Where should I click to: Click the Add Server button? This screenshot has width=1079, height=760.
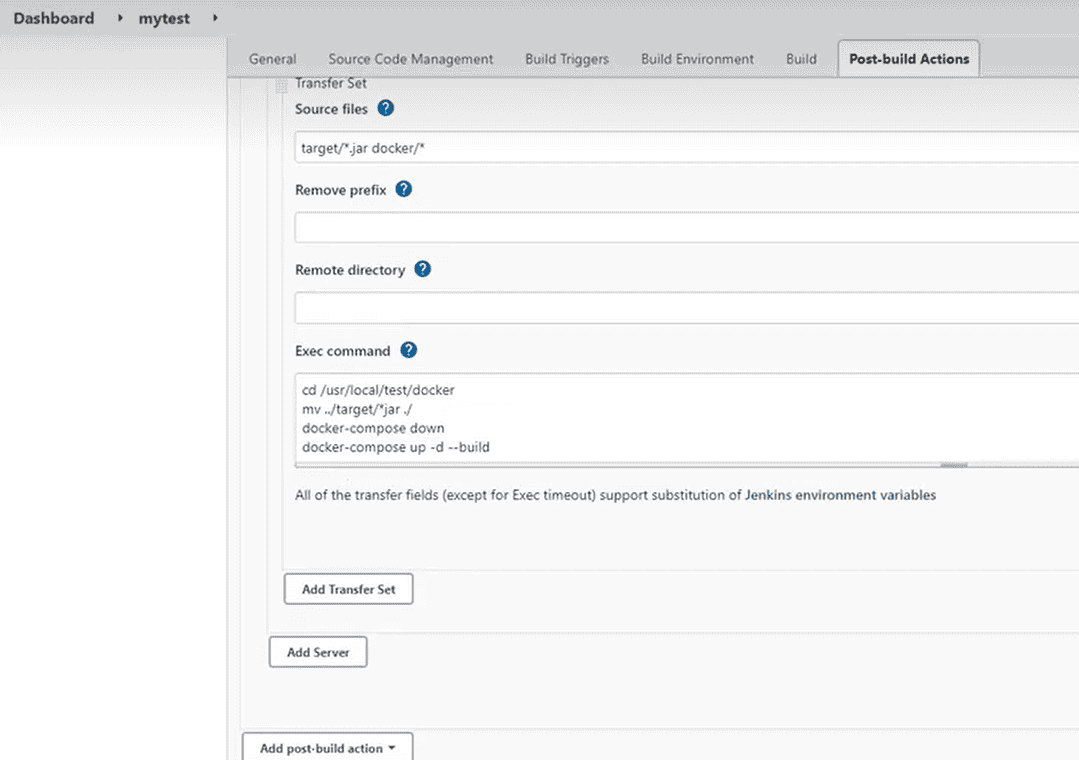[x=318, y=652]
